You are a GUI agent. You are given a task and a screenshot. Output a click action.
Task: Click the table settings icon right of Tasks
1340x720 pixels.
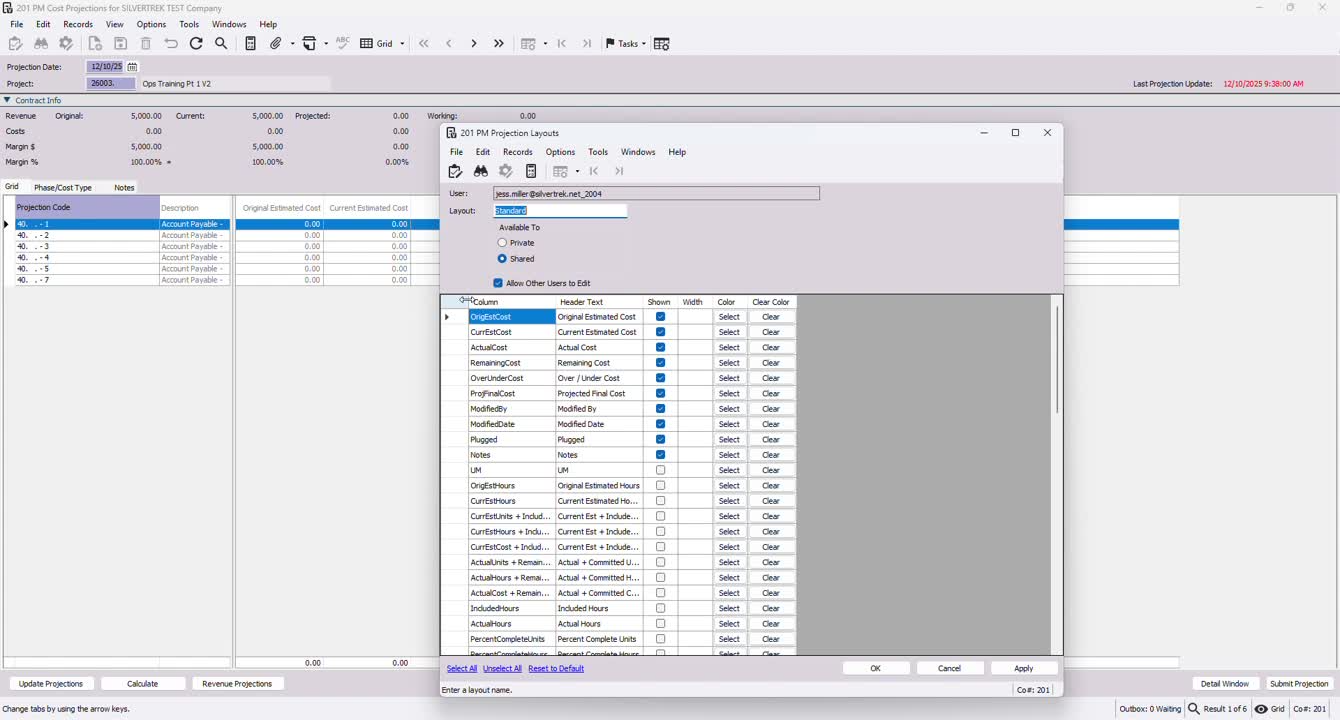click(x=662, y=43)
